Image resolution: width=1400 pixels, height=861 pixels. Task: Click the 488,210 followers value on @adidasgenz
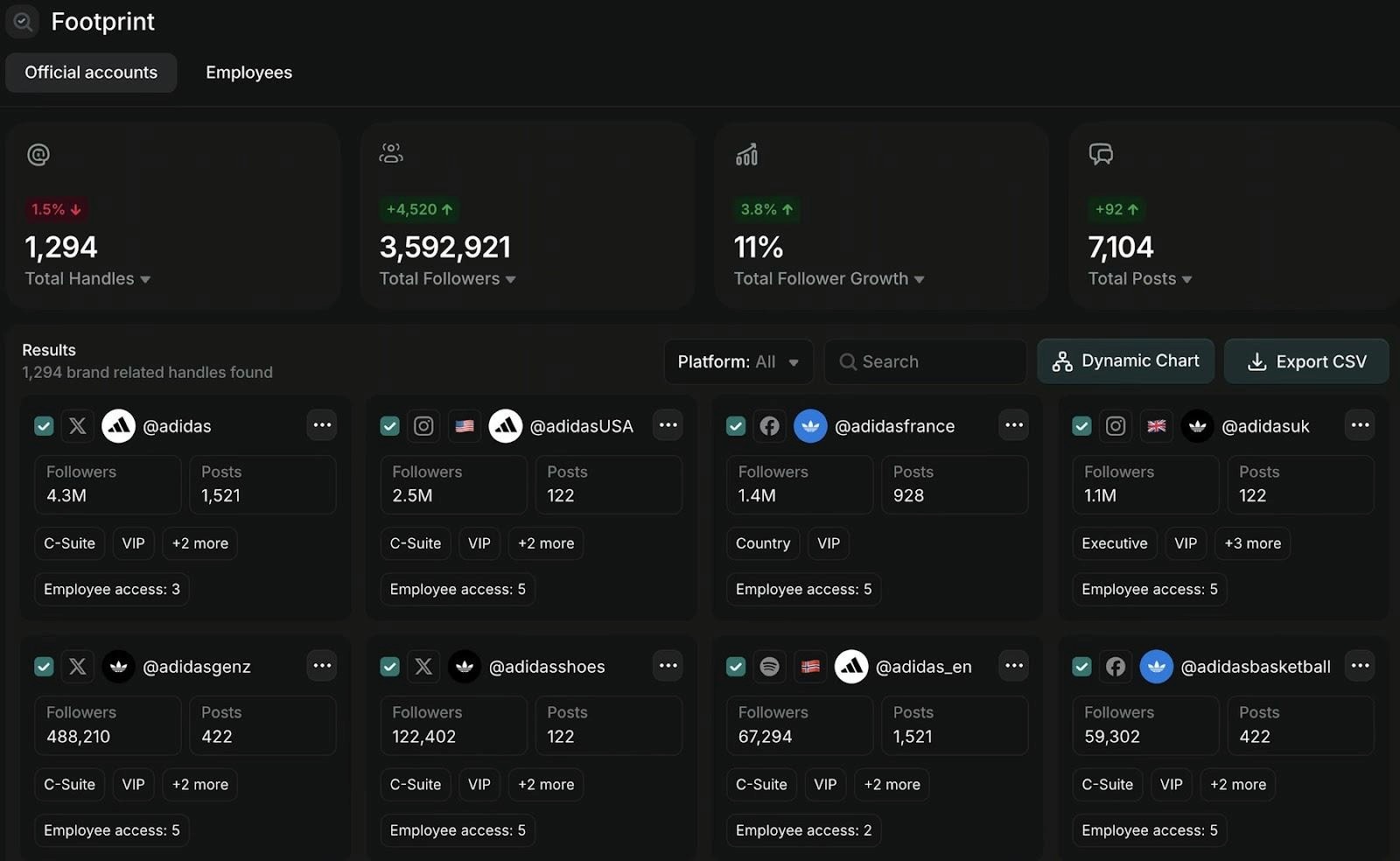click(79, 737)
